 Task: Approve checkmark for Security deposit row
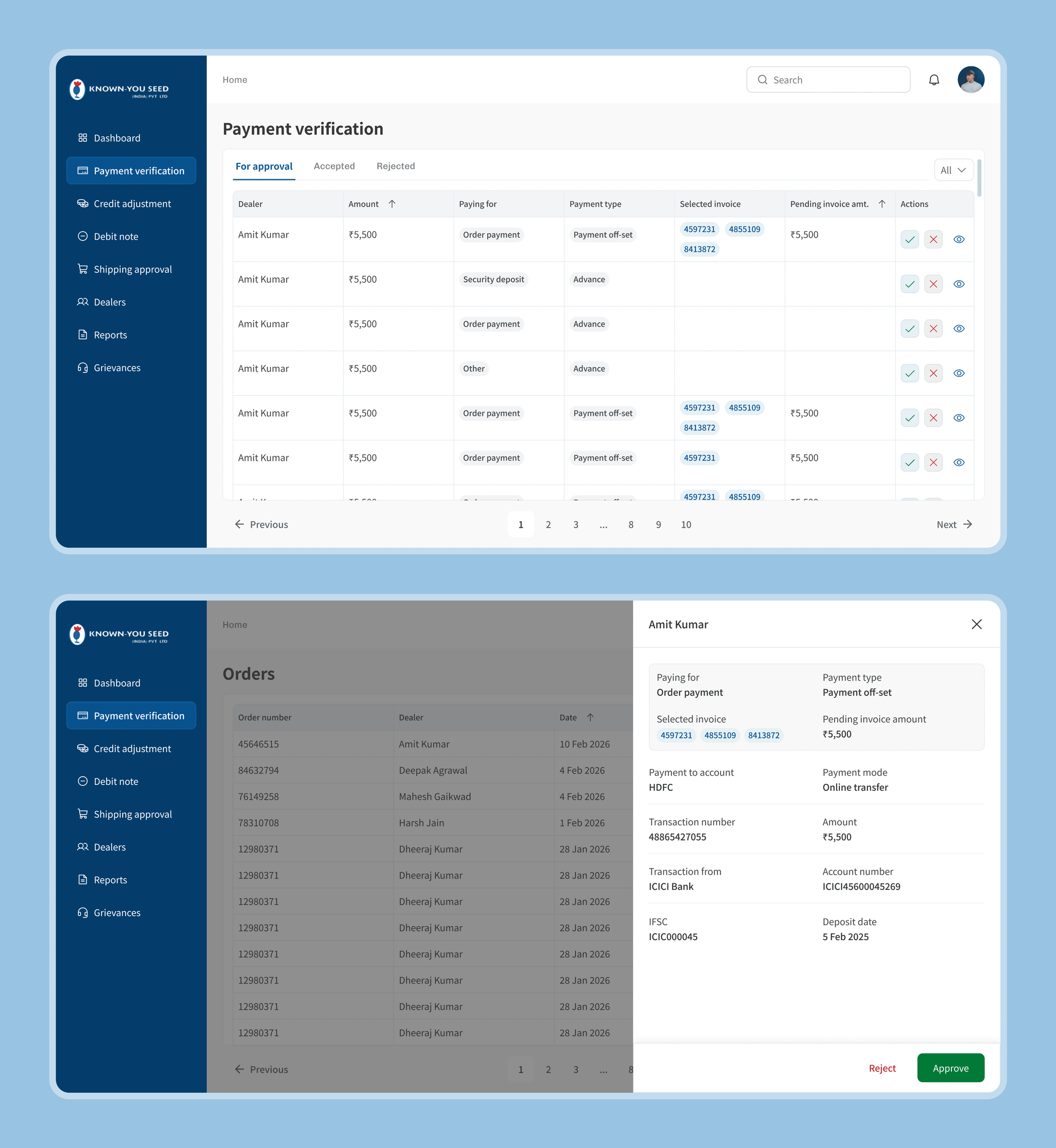pyautogui.click(x=909, y=284)
